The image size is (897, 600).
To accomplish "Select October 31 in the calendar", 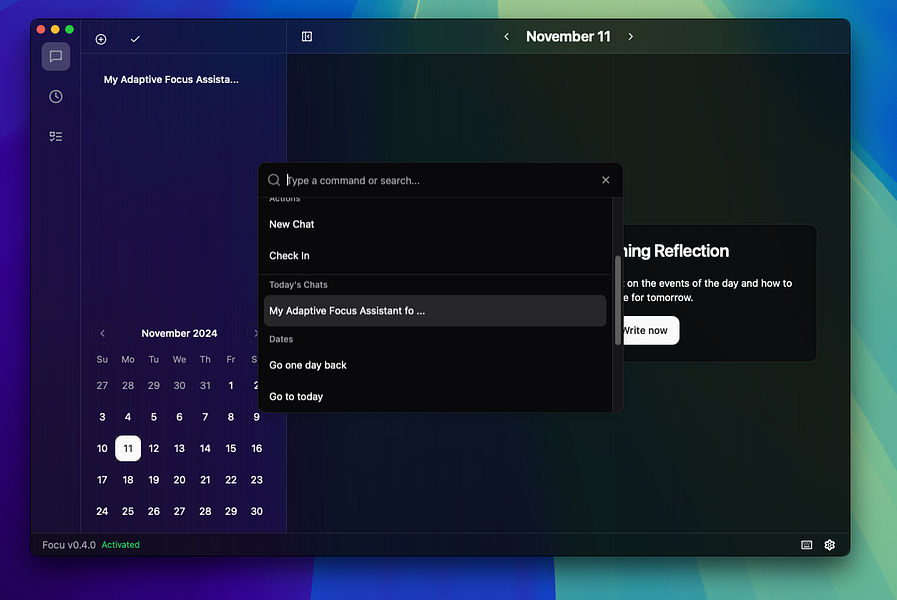I will [x=205, y=386].
